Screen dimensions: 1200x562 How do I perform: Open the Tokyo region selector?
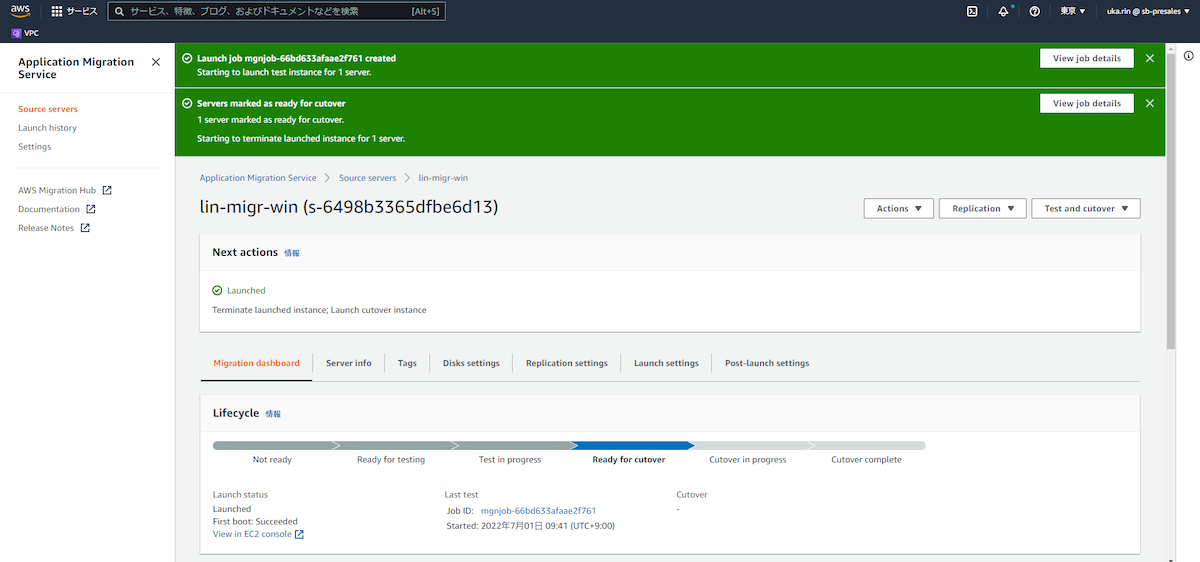point(1073,11)
